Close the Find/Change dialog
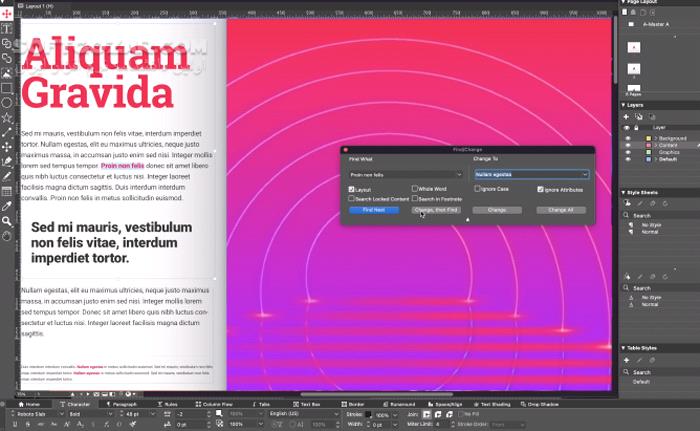 (x=346, y=150)
